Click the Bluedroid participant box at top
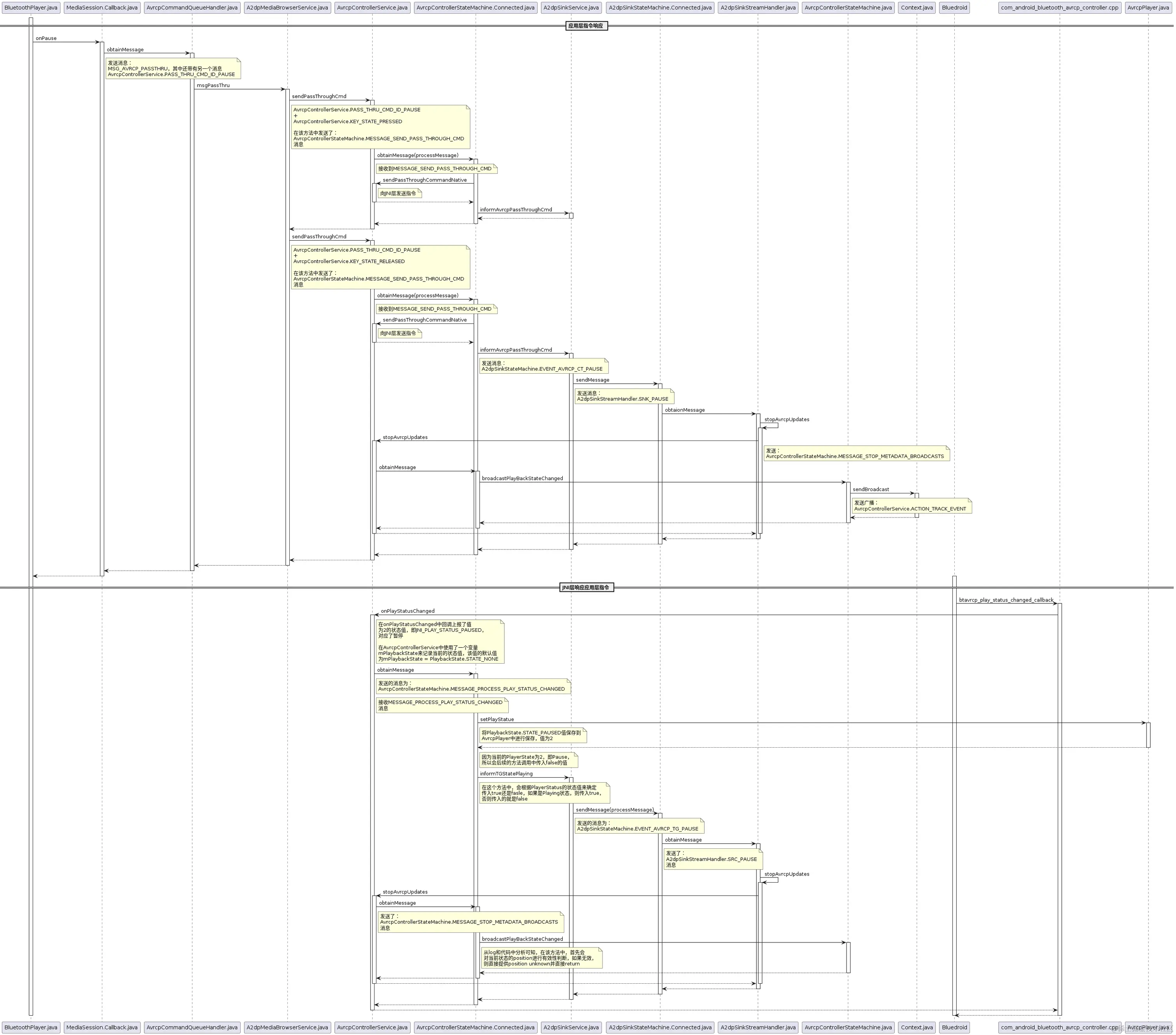Screen dimensions: 1176x1035 (954, 7)
